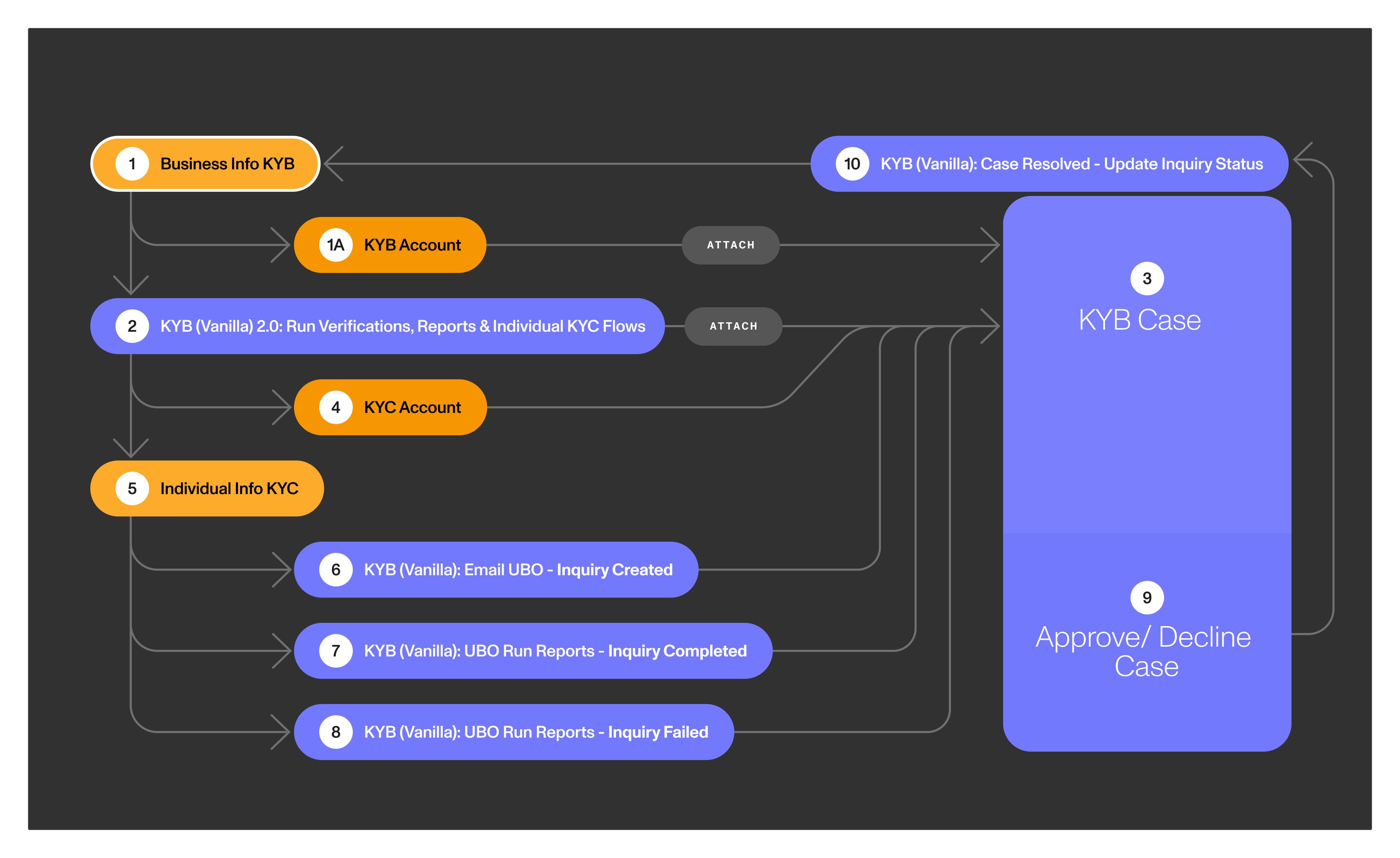Click the upper ATTACH pill near KYB Account
The width and height of the screenshot is (1400, 858).
731,245
